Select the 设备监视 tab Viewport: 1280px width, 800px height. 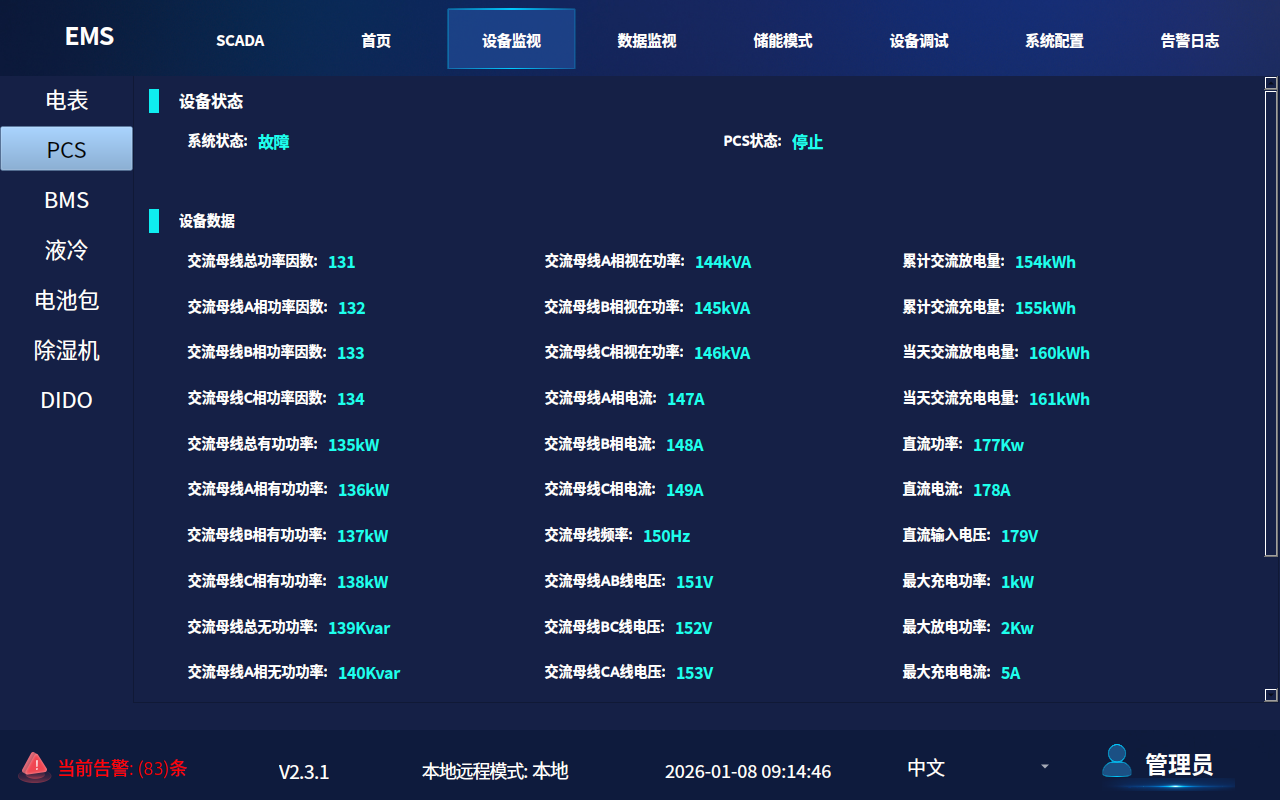(511, 39)
